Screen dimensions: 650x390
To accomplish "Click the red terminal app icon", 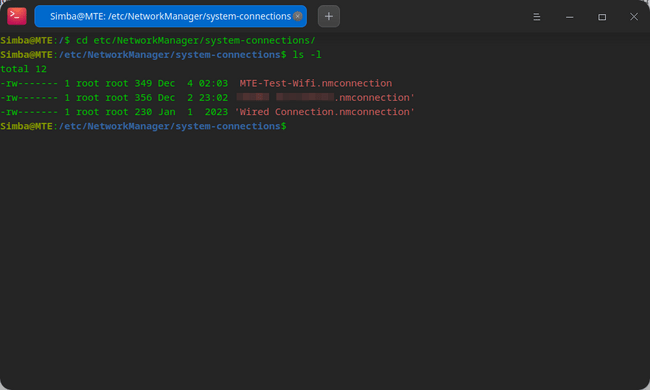I will click(17, 16).
